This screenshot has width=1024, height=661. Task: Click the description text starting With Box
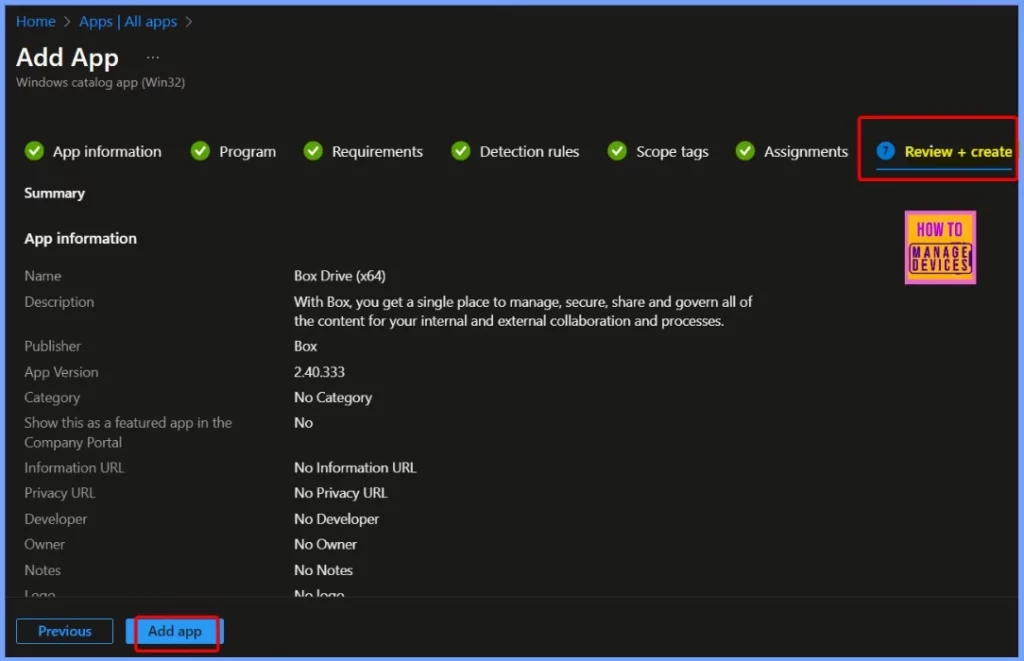(x=523, y=311)
